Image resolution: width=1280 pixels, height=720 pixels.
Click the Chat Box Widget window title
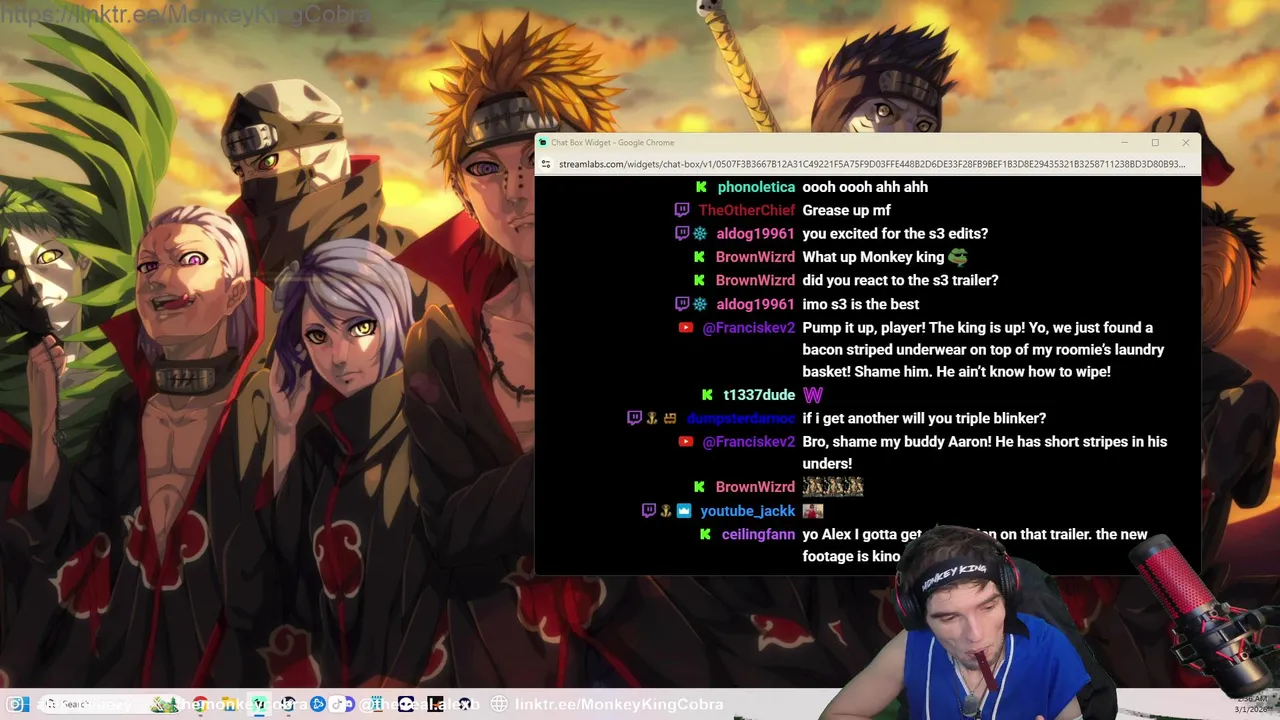coord(612,143)
